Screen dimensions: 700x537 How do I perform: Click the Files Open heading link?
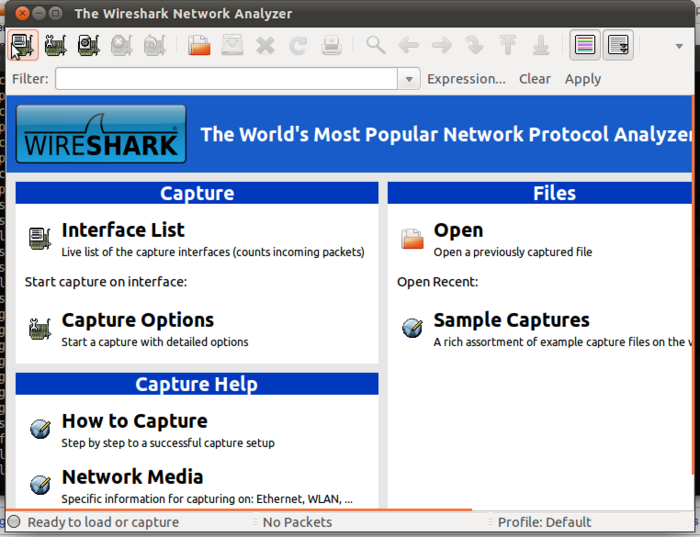[x=458, y=230]
